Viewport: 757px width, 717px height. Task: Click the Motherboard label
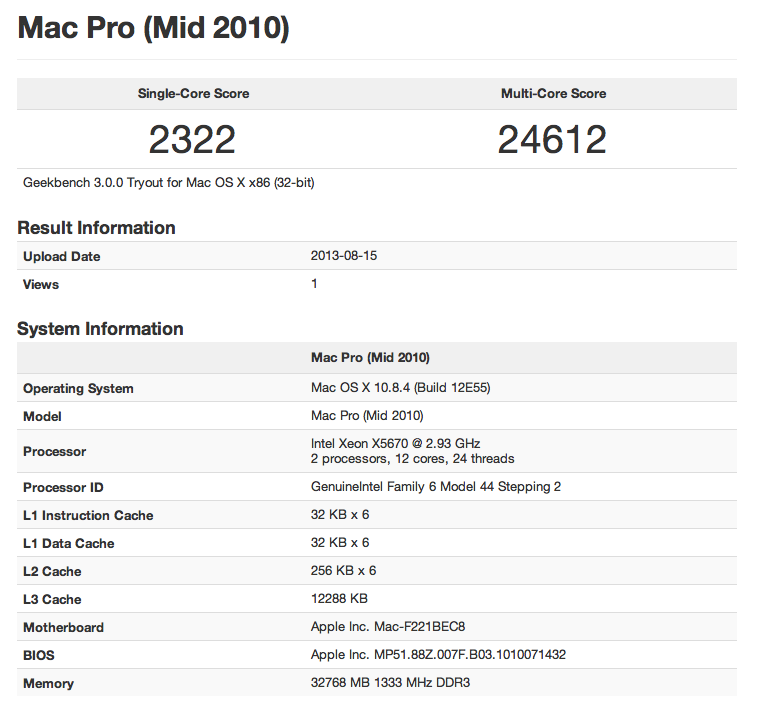pyautogui.click(x=63, y=628)
